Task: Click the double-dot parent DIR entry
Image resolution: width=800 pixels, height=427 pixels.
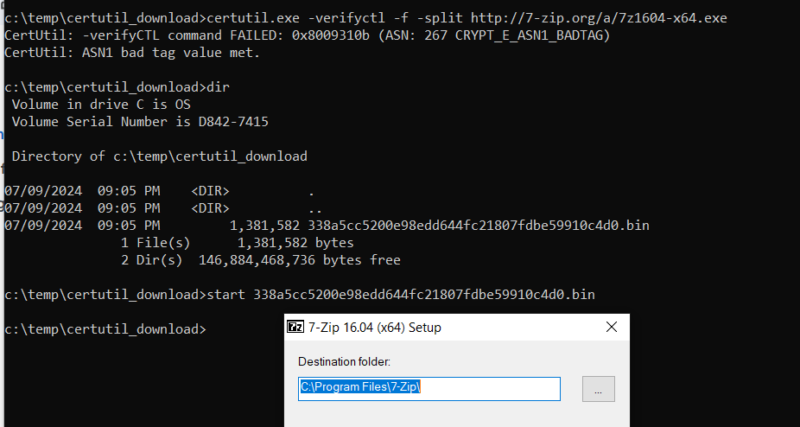Action: click(163, 209)
